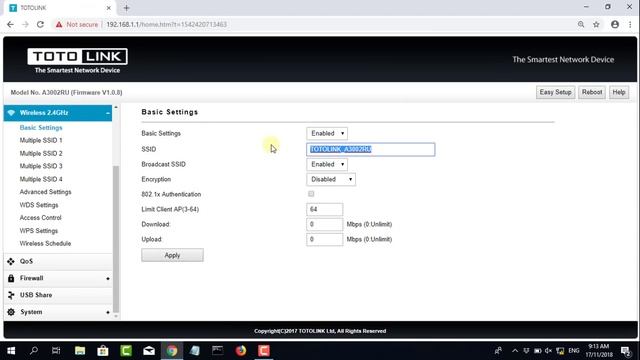Click the Wireless 2.4GHz wifi icon
Image resolution: width=640 pixels, height=360 pixels.
11,113
